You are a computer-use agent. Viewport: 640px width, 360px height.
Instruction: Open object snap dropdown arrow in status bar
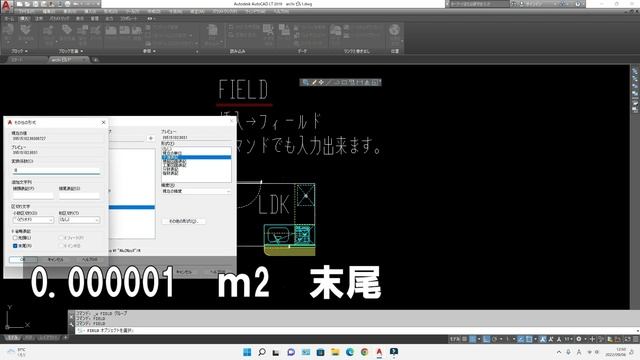coord(535,339)
